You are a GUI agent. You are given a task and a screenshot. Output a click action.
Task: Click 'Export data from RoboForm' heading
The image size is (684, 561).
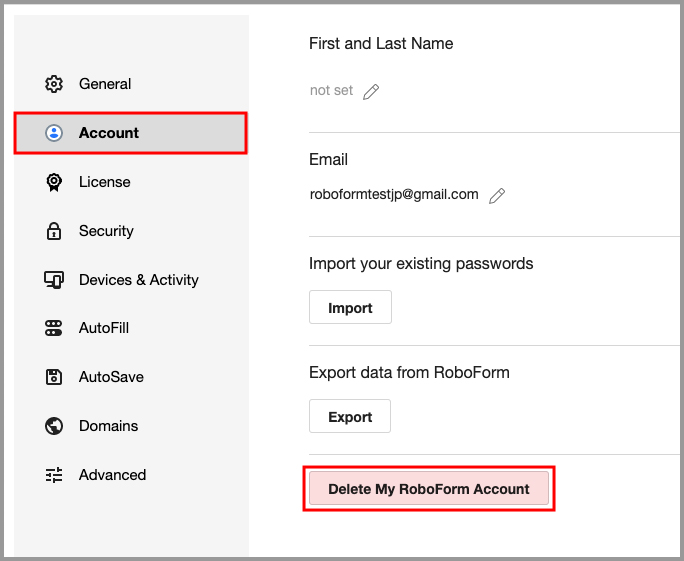pos(409,373)
